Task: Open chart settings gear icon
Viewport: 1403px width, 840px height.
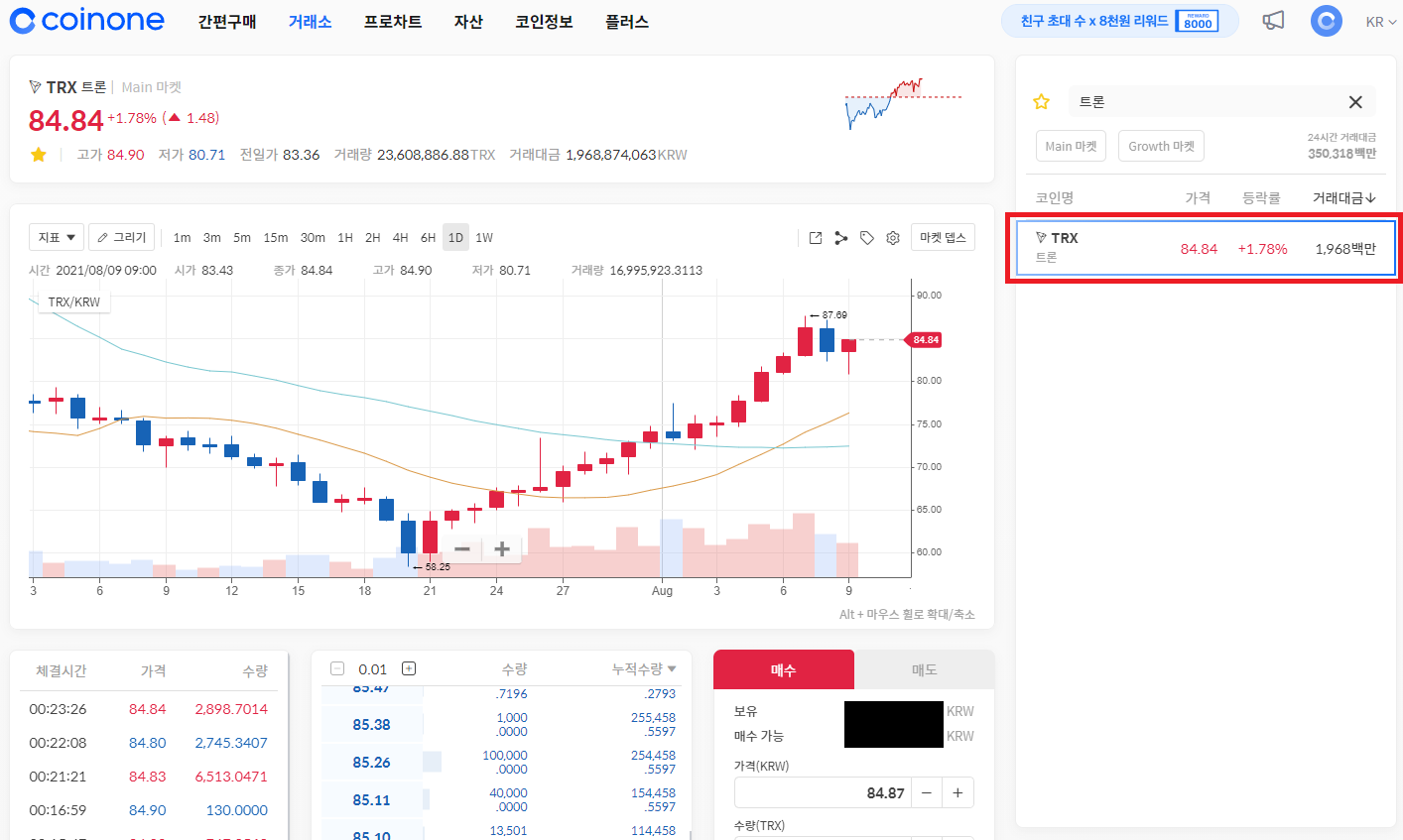Action: tap(893, 238)
